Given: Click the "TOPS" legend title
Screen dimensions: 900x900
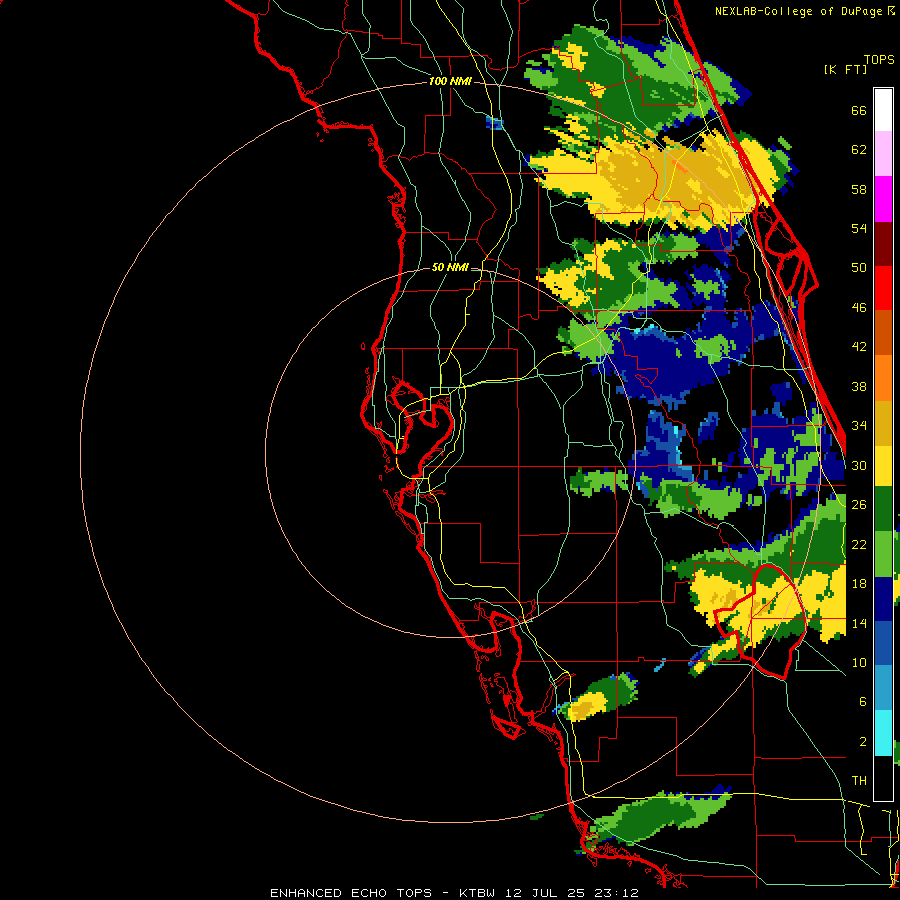Looking at the screenshot, I should (x=879, y=59).
